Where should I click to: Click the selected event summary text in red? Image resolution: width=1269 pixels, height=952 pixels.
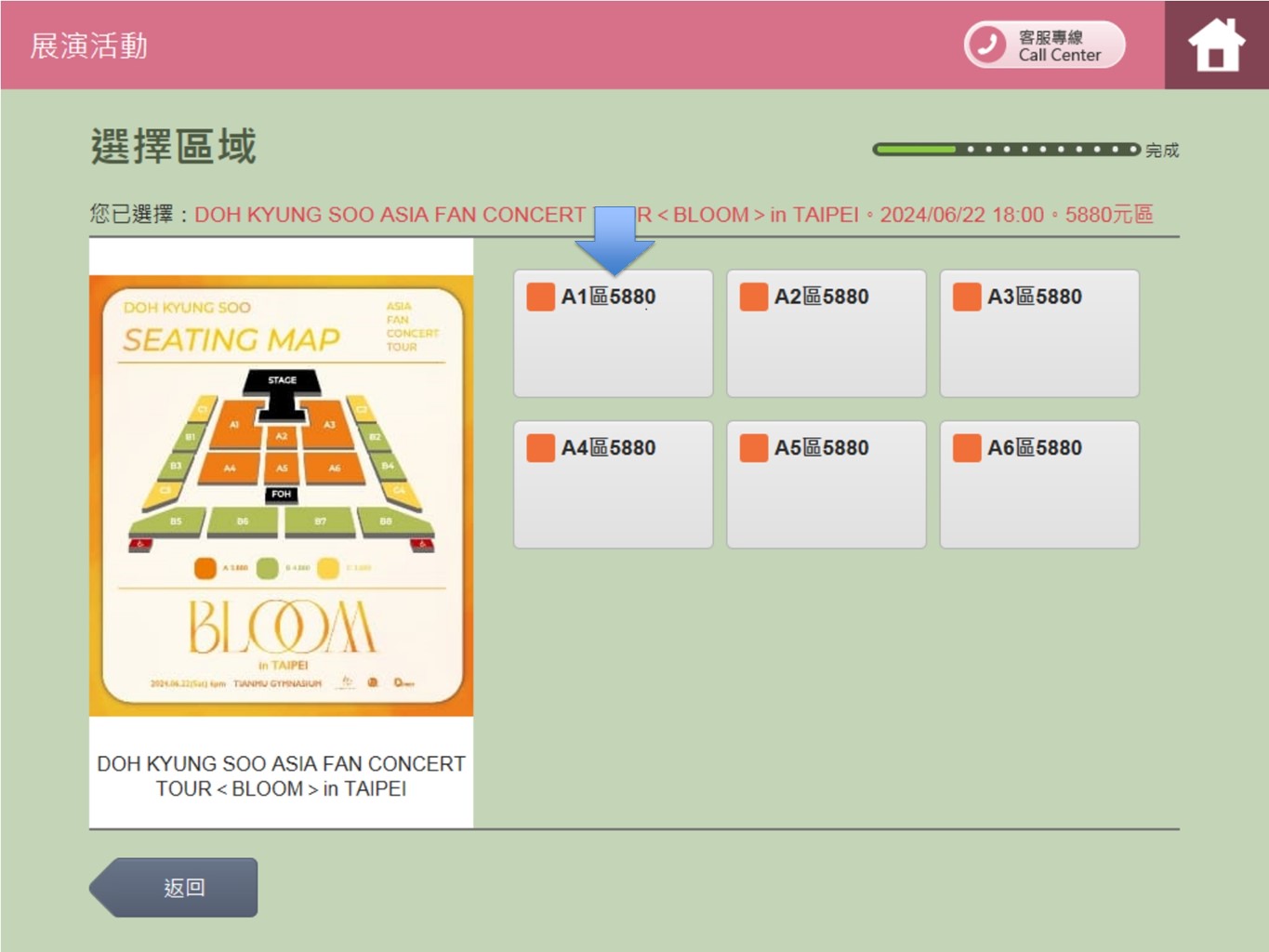[x=673, y=215]
